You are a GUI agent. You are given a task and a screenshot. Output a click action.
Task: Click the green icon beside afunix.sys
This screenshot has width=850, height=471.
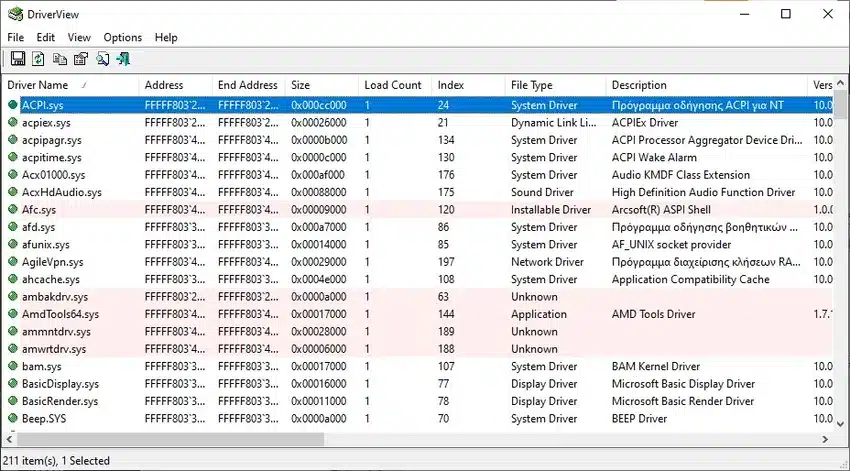12,244
